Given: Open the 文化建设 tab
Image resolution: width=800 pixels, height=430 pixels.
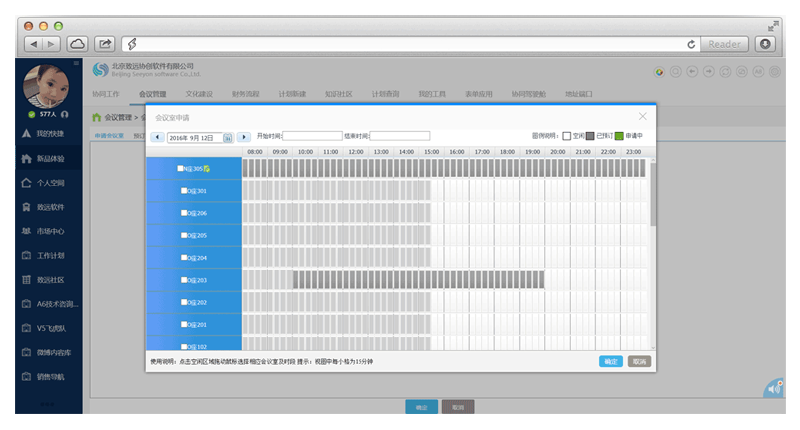Looking at the screenshot, I should 197,94.
